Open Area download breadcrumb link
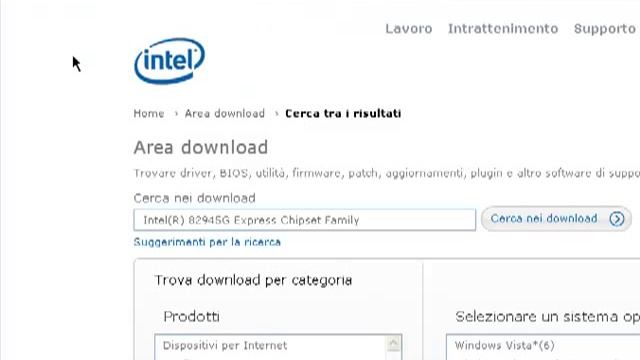The height and width of the screenshot is (360, 640). [224, 113]
